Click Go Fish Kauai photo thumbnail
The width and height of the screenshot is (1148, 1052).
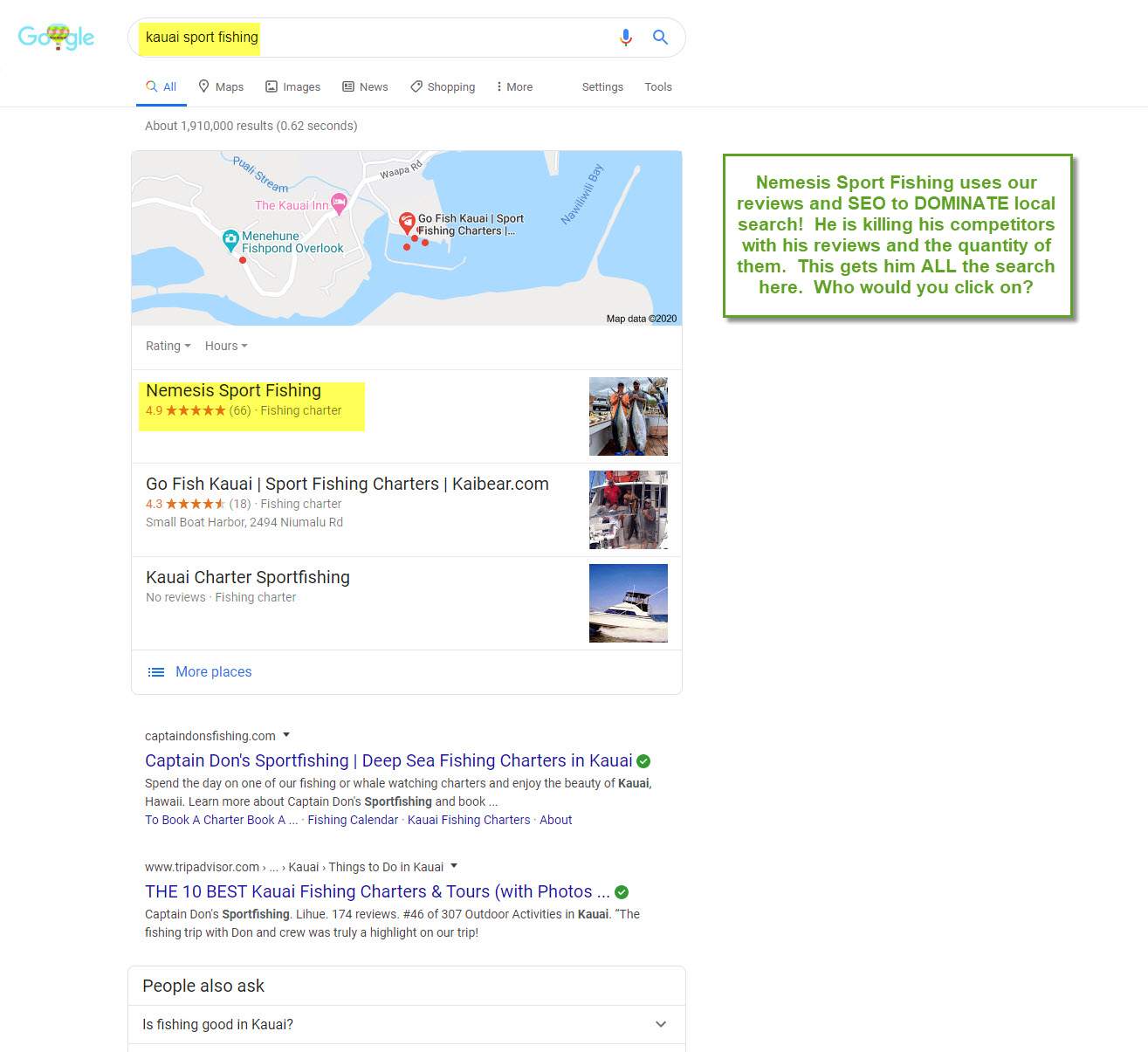click(629, 510)
